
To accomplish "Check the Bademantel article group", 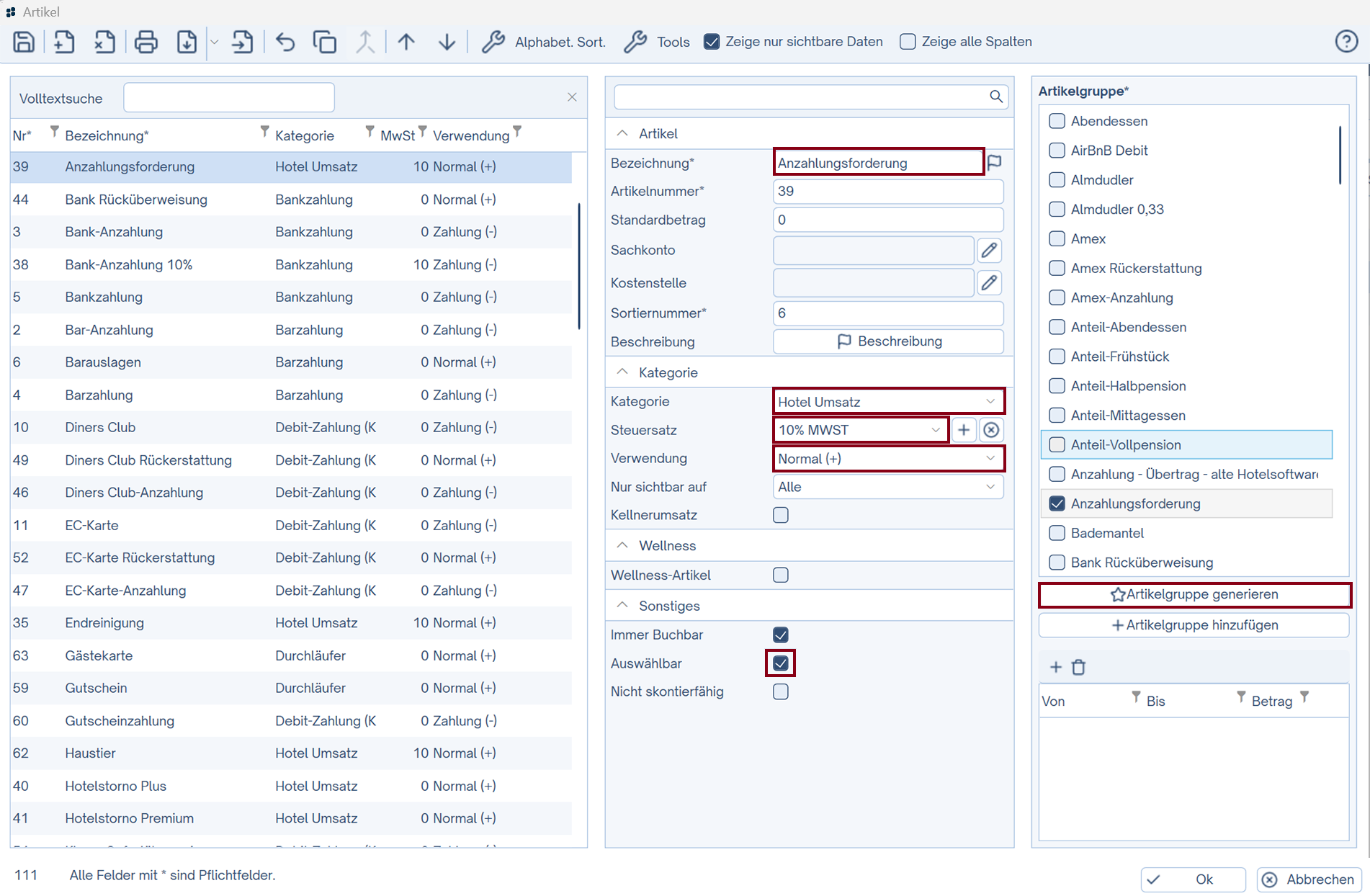I will [1057, 533].
